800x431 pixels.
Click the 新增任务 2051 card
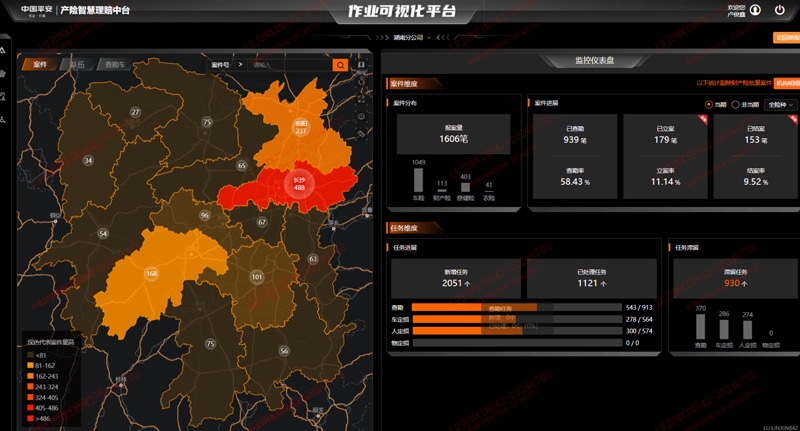pyautogui.click(x=456, y=278)
